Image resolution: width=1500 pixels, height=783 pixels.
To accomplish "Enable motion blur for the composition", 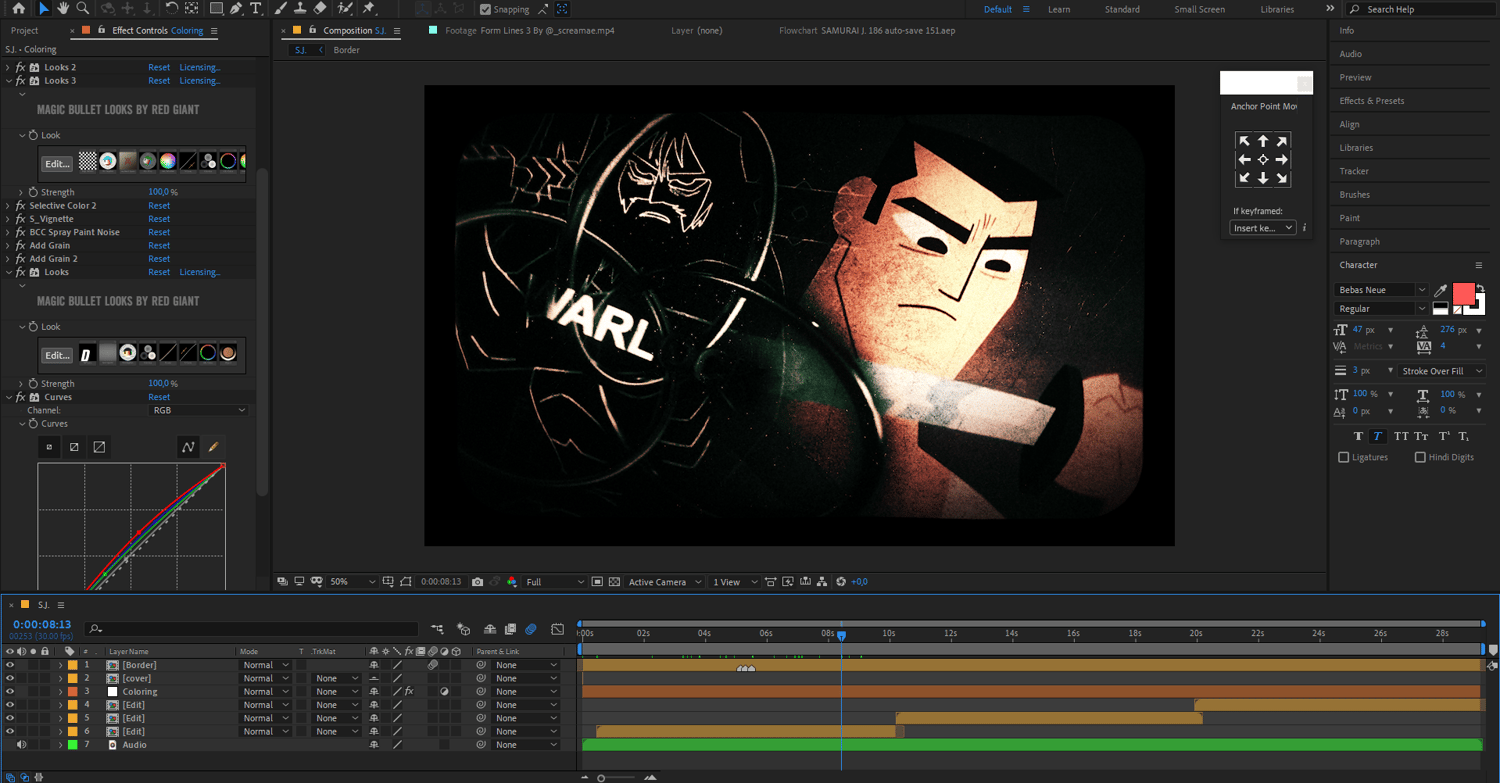I will tap(531, 629).
